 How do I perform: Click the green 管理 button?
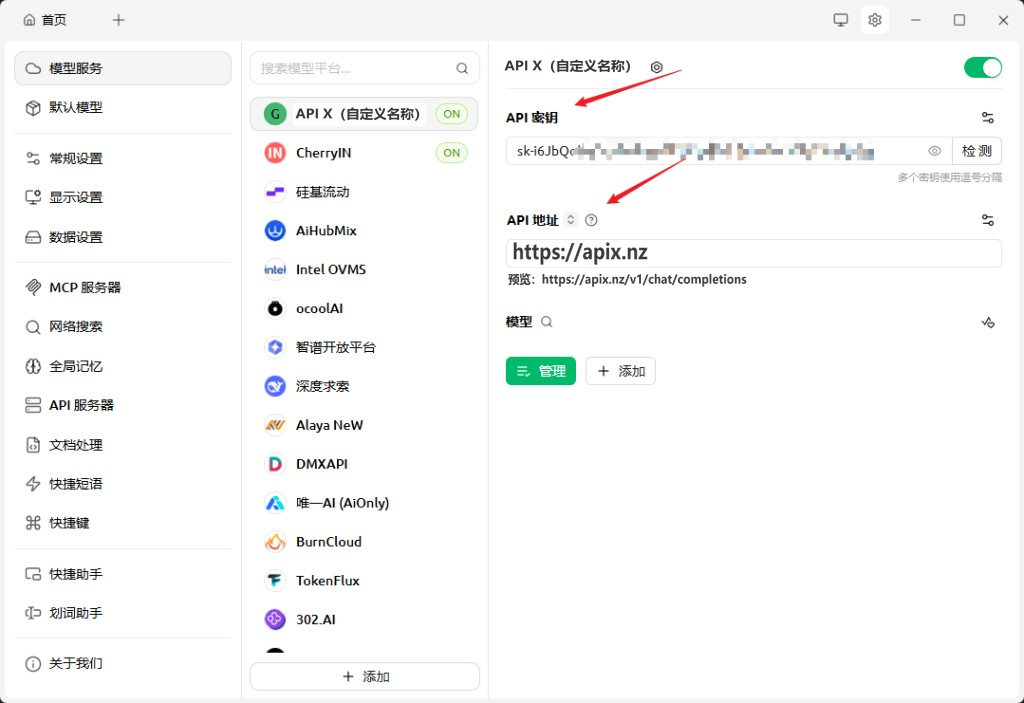[541, 371]
